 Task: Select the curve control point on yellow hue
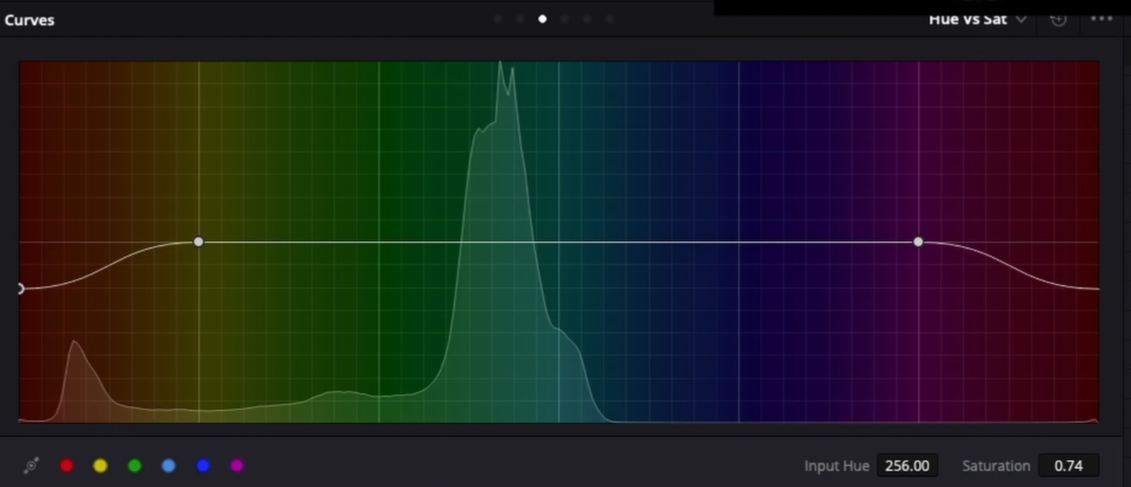pos(199,242)
